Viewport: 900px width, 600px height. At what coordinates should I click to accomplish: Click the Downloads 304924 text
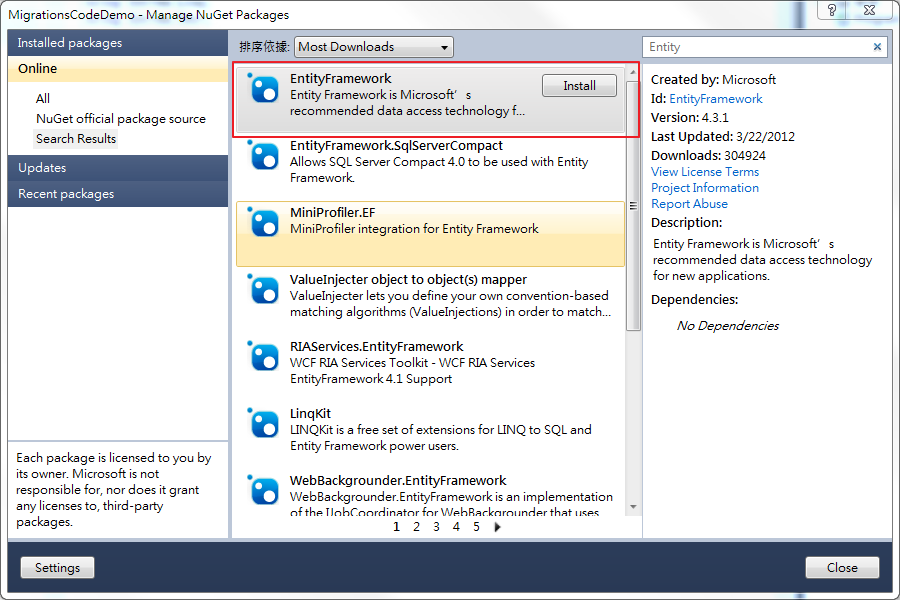click(708, 156)
